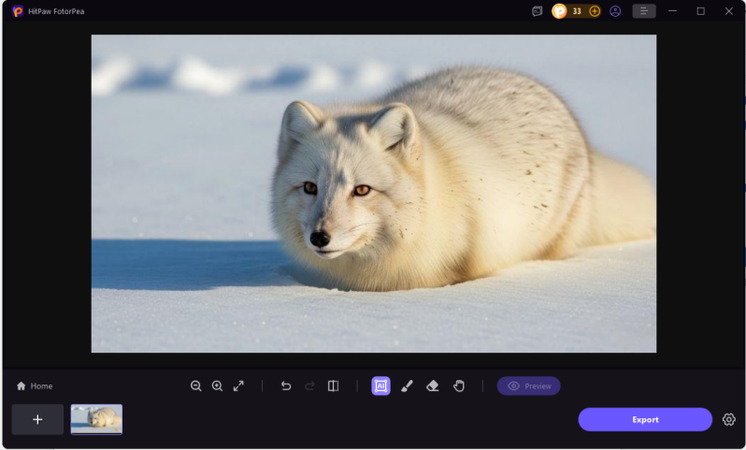Select the AI selection tool
Image resolution: width=746 pixels, height=450 pixels.
[381, 386]
